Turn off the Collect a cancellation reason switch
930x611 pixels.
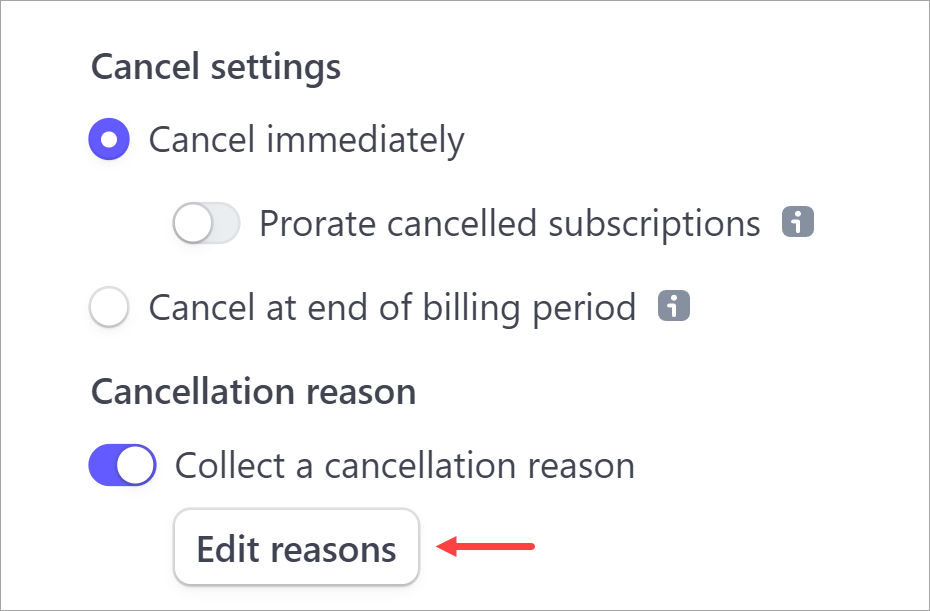tap(123, 465)
